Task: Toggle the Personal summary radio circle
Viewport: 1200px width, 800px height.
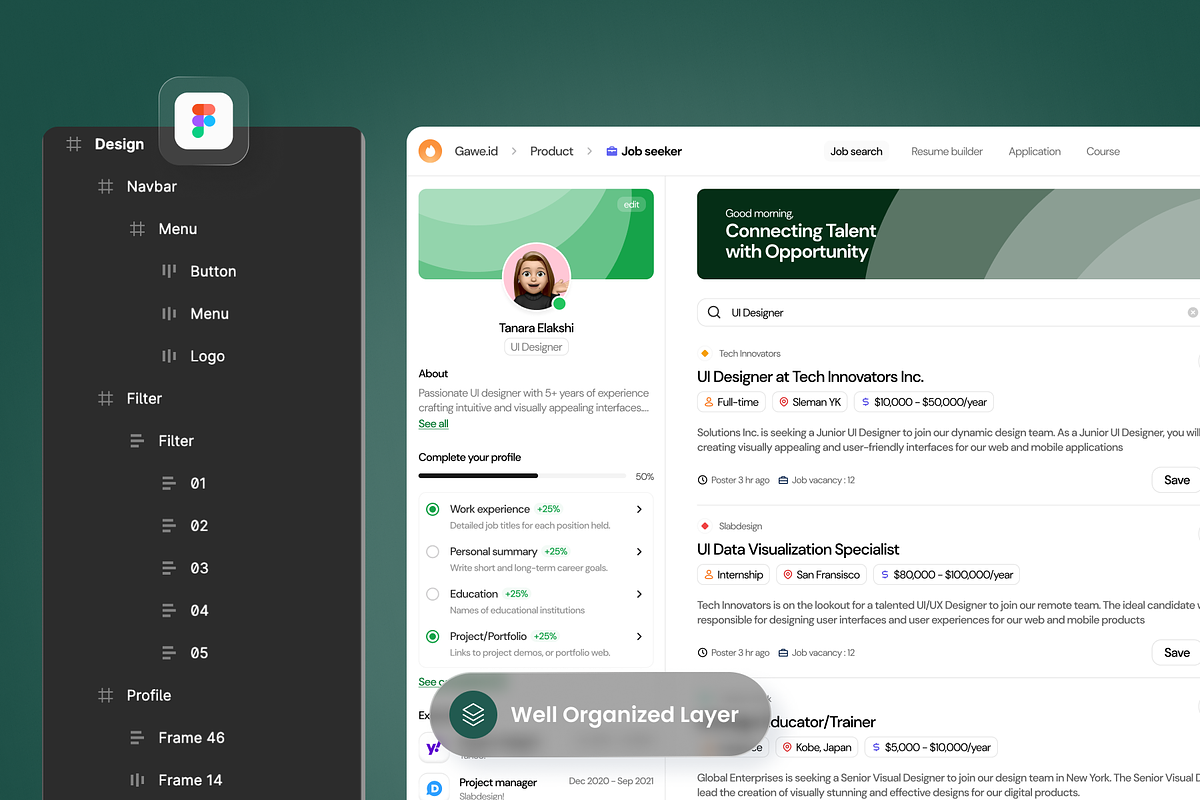Action: click(432, 551)
